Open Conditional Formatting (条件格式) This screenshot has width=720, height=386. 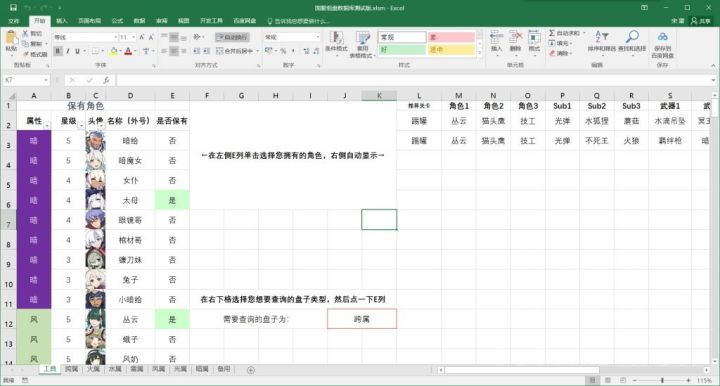pos(336,43)
